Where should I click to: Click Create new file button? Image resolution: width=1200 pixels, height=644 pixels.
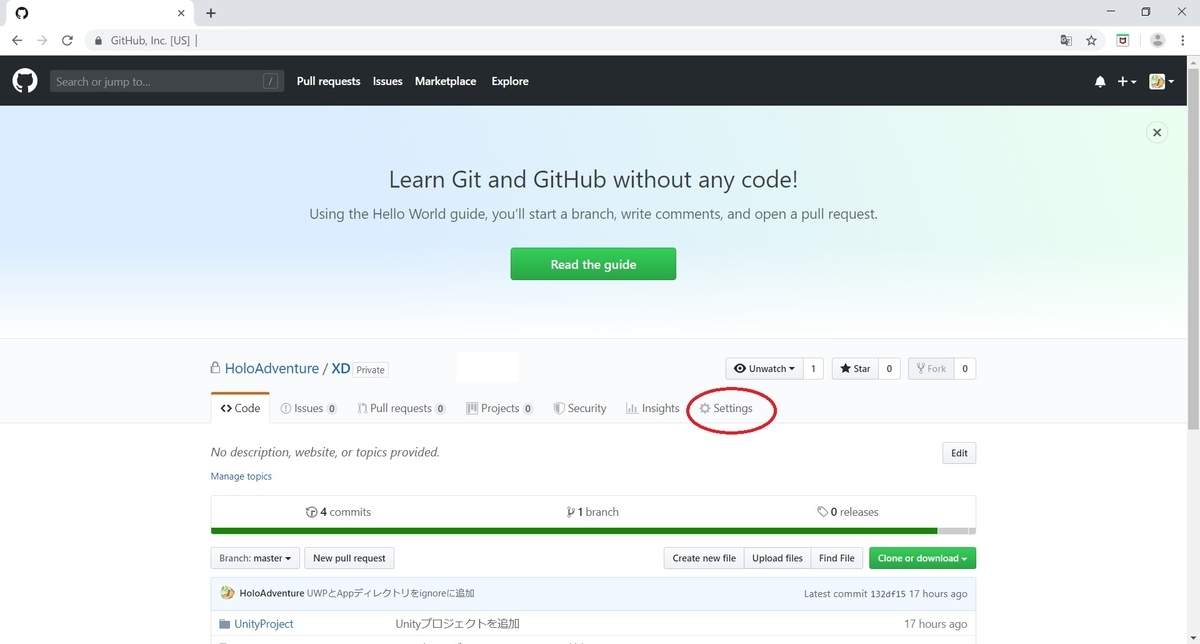pyautogui.click(x=704, y=558)
